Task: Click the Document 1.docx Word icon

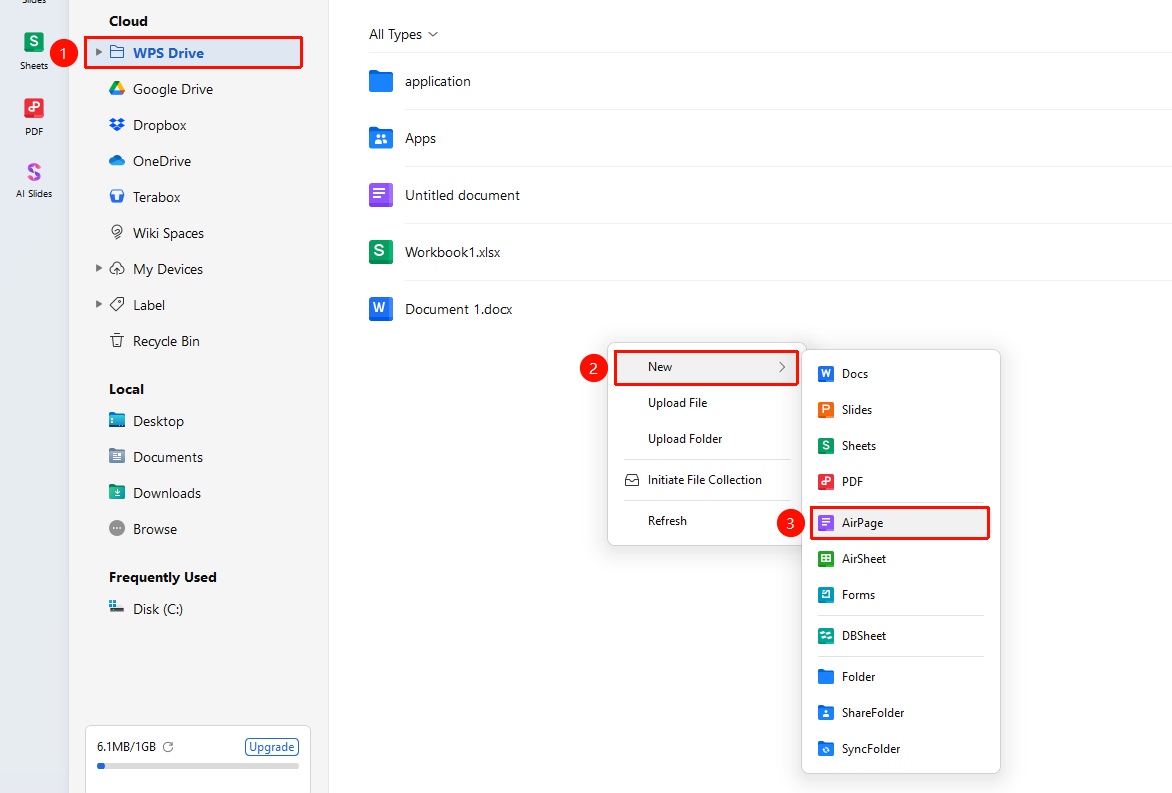Action: coord(380,309)
